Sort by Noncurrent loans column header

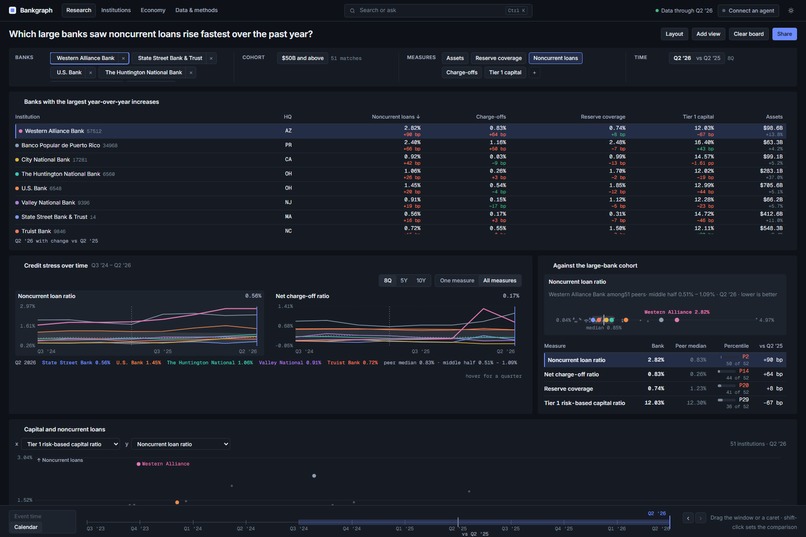point(396,117)
